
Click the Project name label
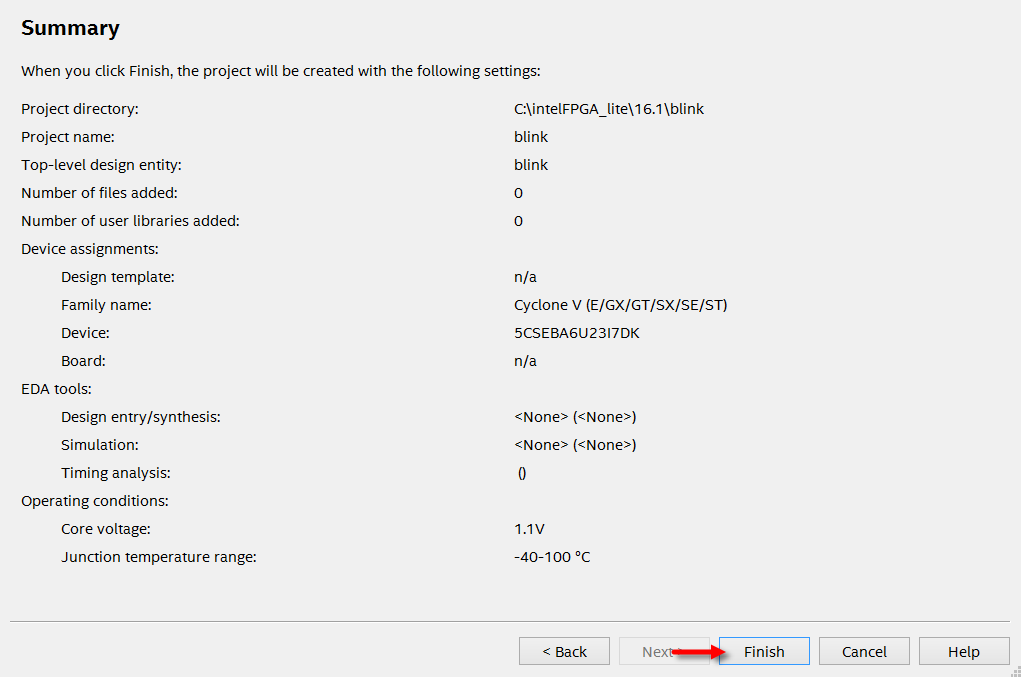68,136
